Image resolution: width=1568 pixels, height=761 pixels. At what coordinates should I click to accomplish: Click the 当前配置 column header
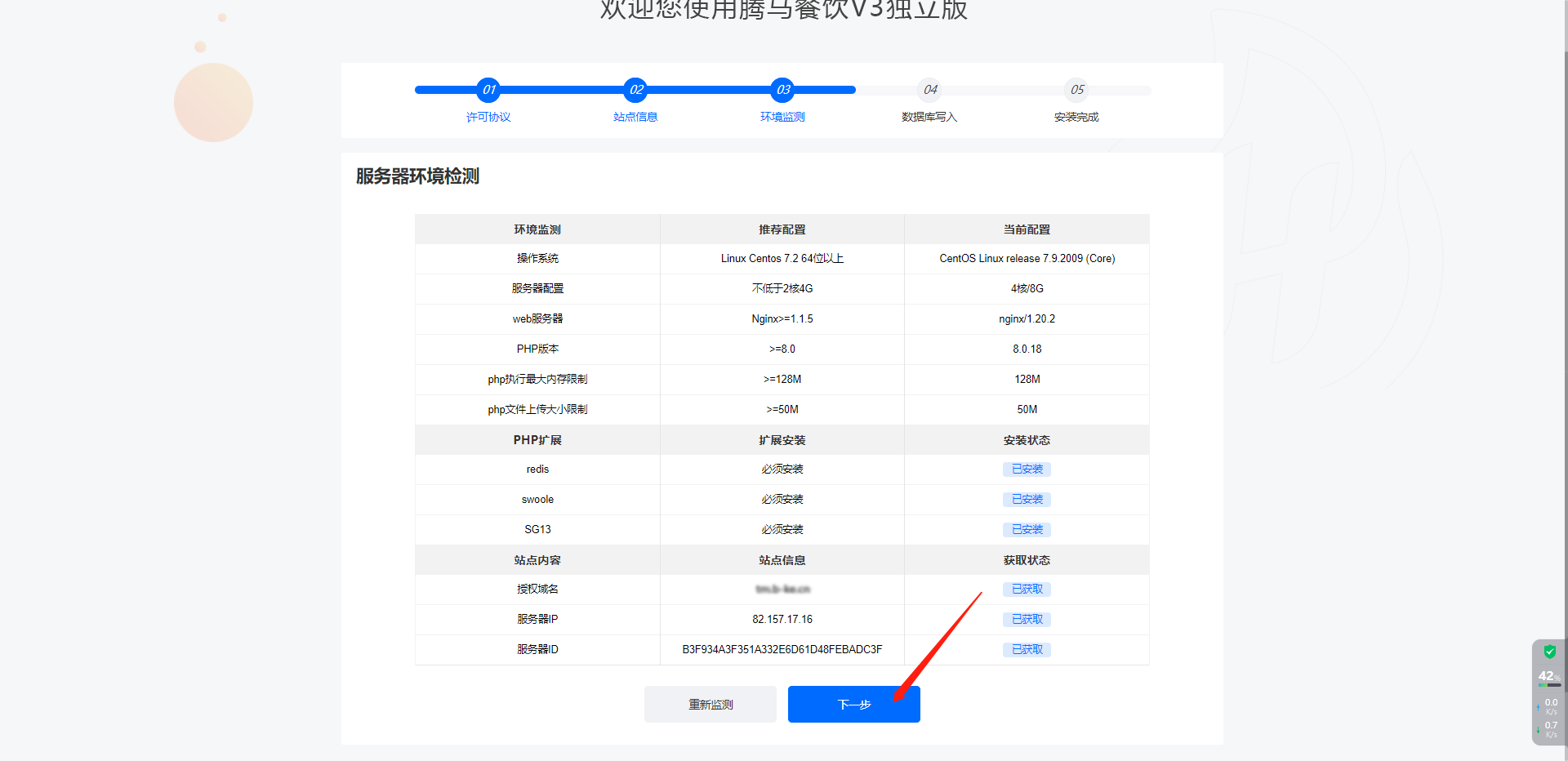[x=1027, y=230]
